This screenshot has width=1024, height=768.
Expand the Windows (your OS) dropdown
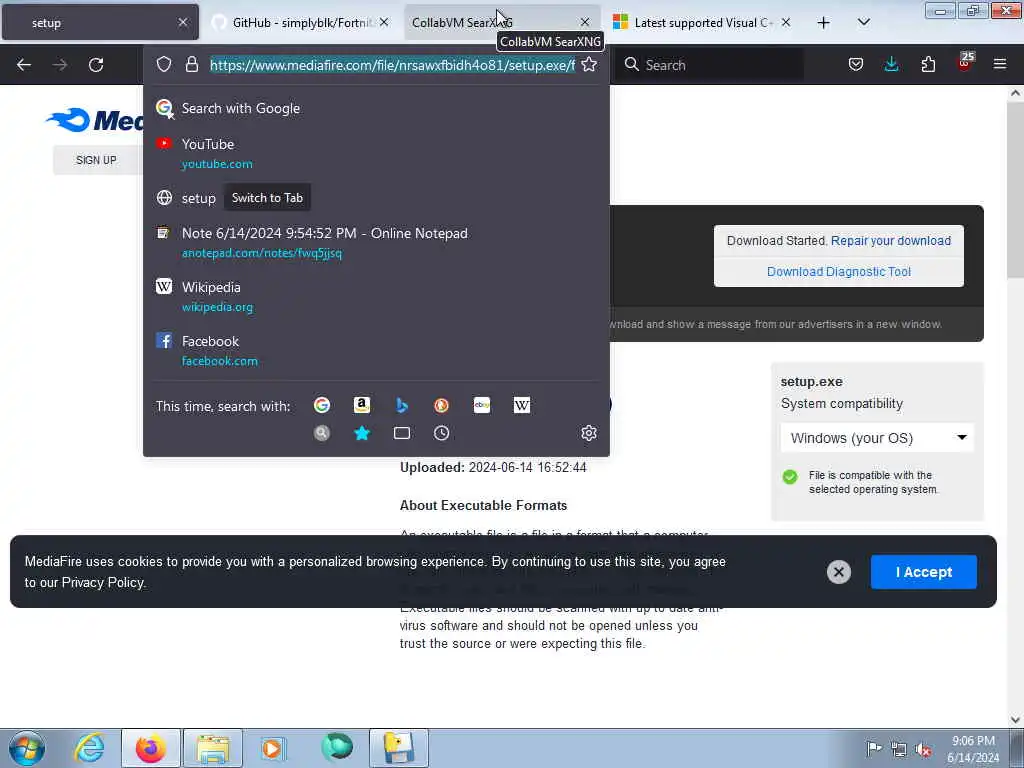(877, 438)
